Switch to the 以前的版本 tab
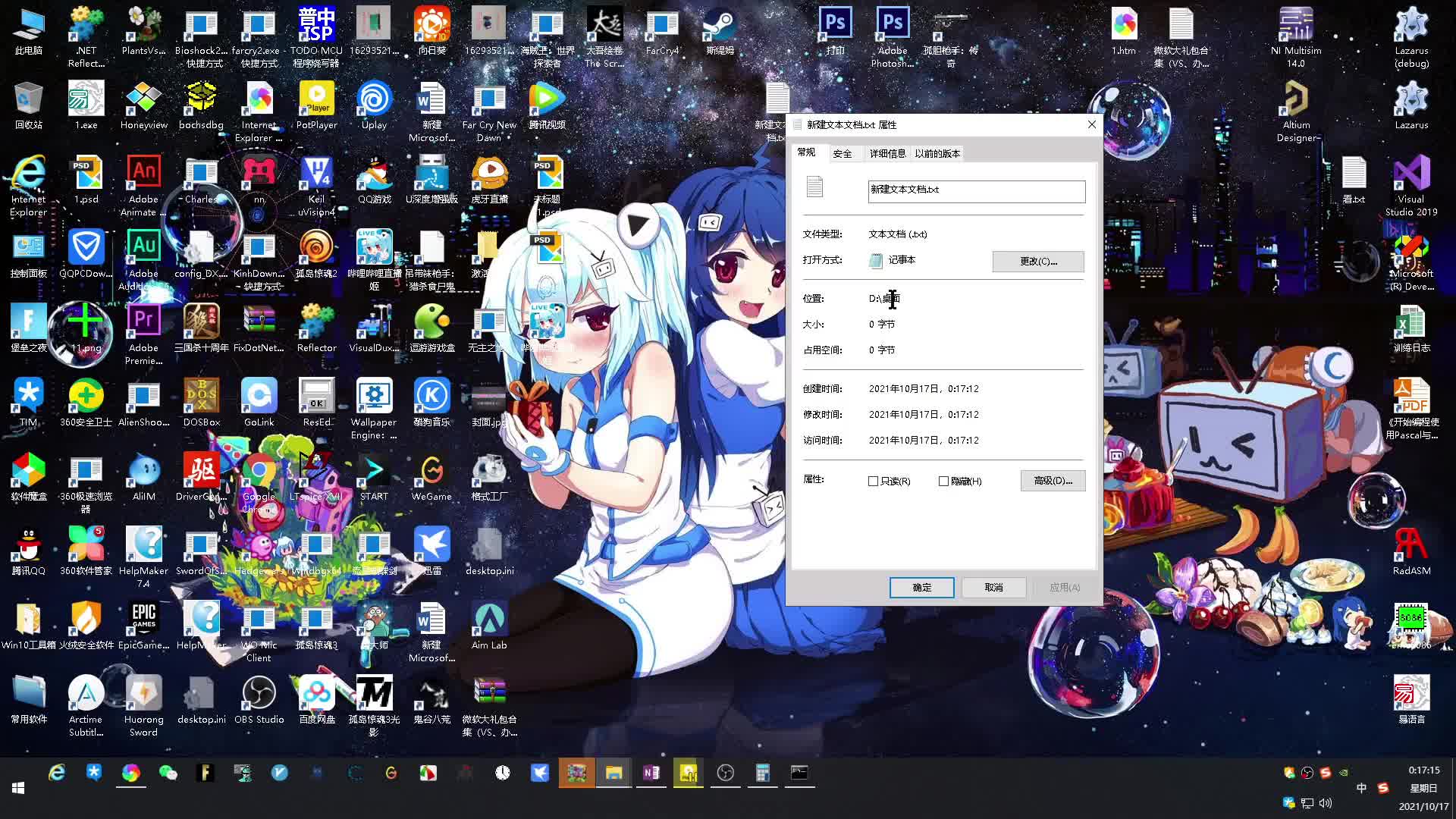Image resolution: width=1456 pixels, height=819 pixels. [937, 154]
